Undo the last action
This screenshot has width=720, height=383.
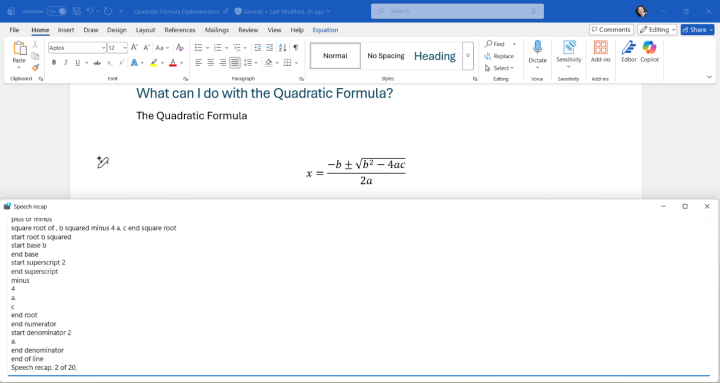pos(90,11)
